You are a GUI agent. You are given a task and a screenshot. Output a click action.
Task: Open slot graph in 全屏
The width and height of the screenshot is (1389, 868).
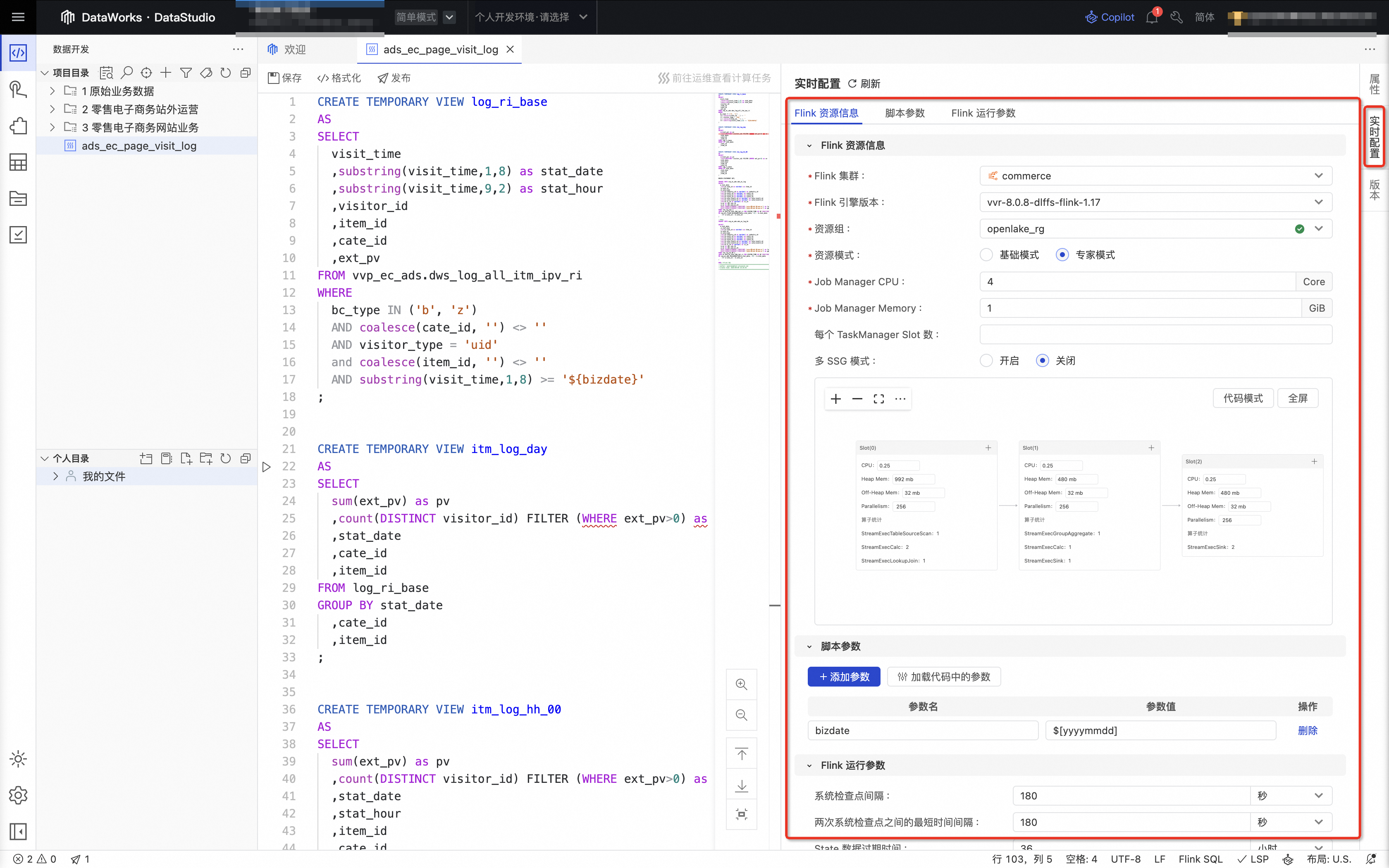1298,398
